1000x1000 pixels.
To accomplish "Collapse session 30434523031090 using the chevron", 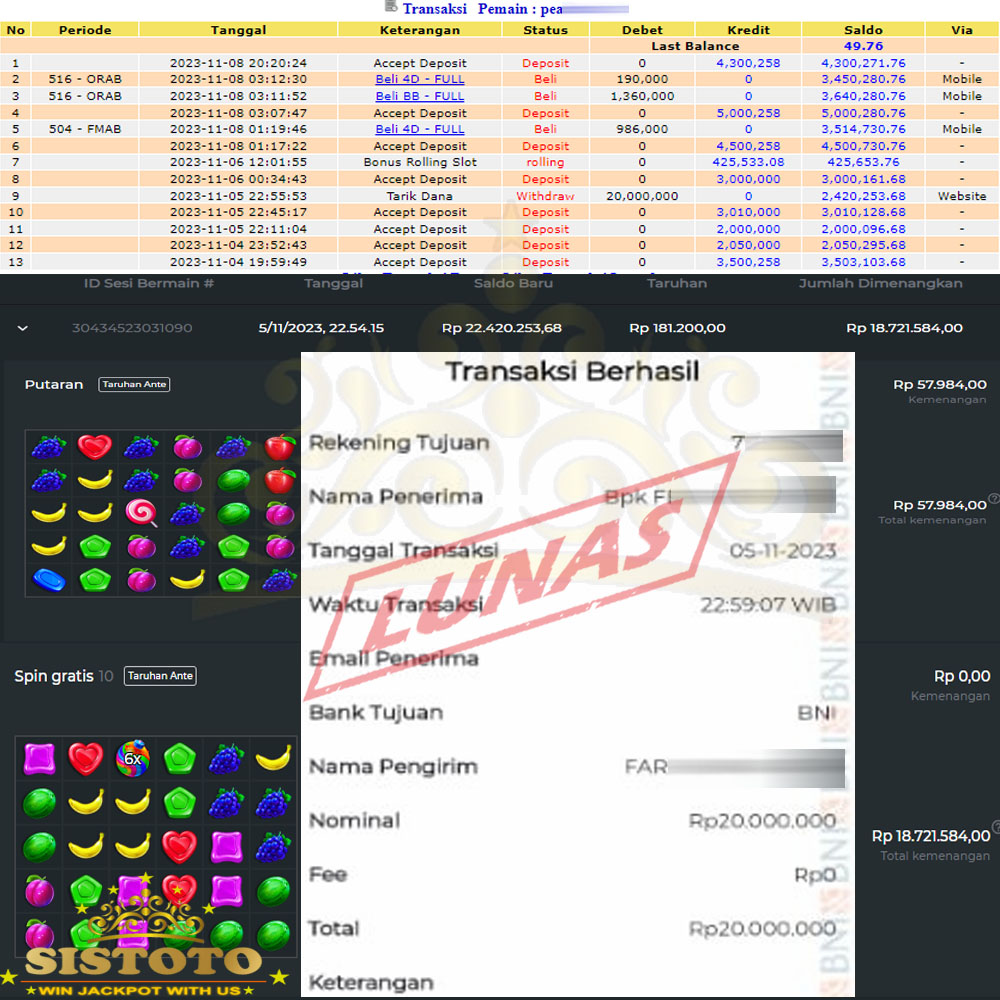I will pyautogui.click(x=23, y=328).
